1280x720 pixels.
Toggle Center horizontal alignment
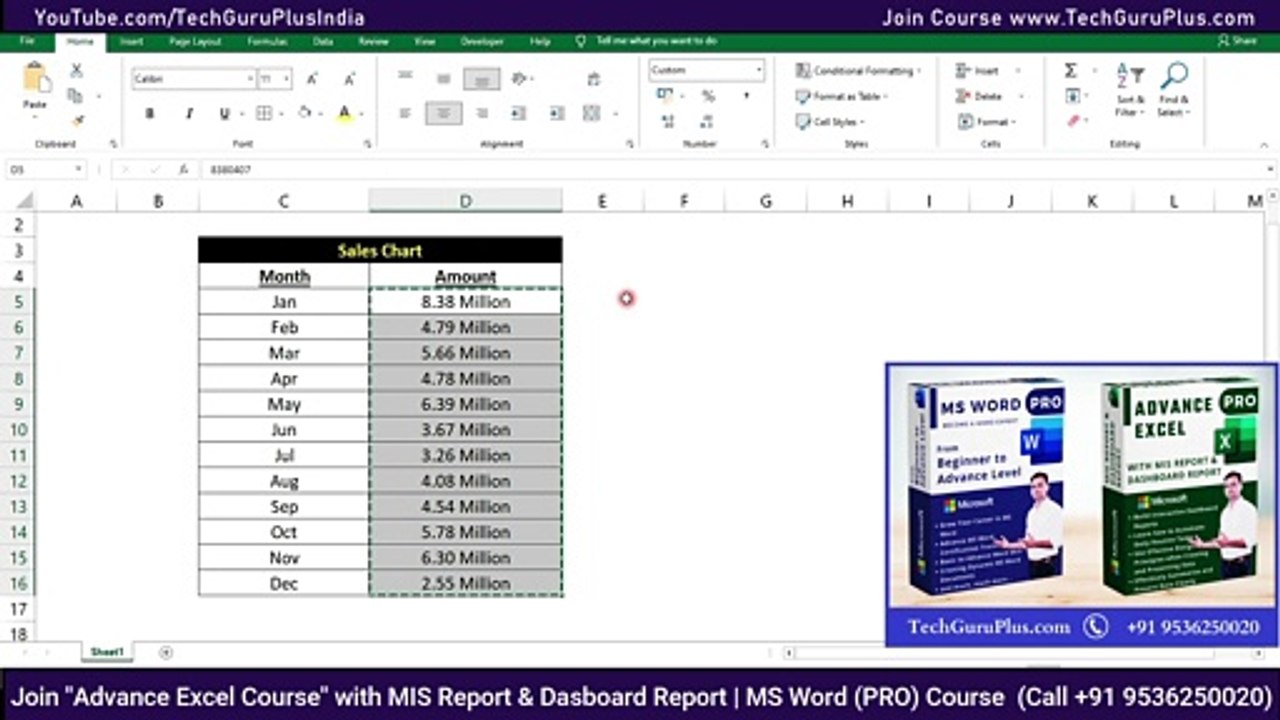coord(443,113)
